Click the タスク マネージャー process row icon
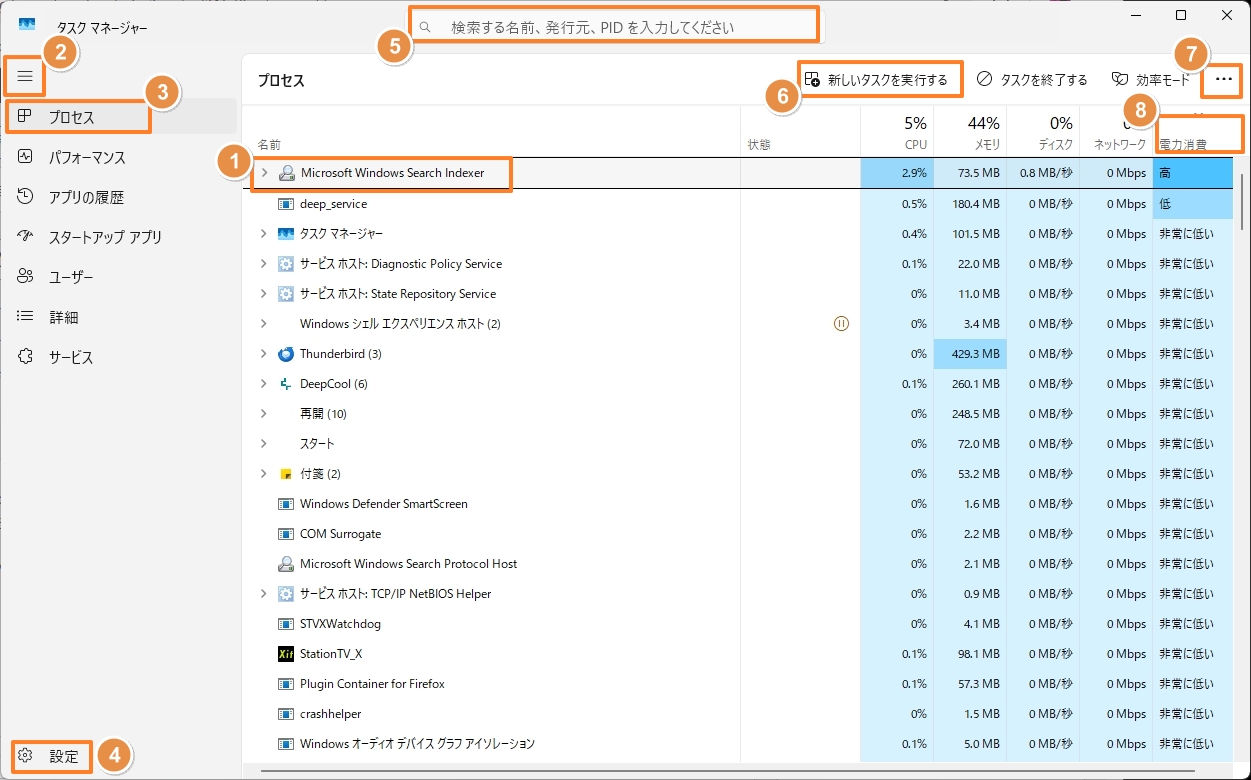Viewport: 1251px width, 780px height. click(x=285, y=234)
